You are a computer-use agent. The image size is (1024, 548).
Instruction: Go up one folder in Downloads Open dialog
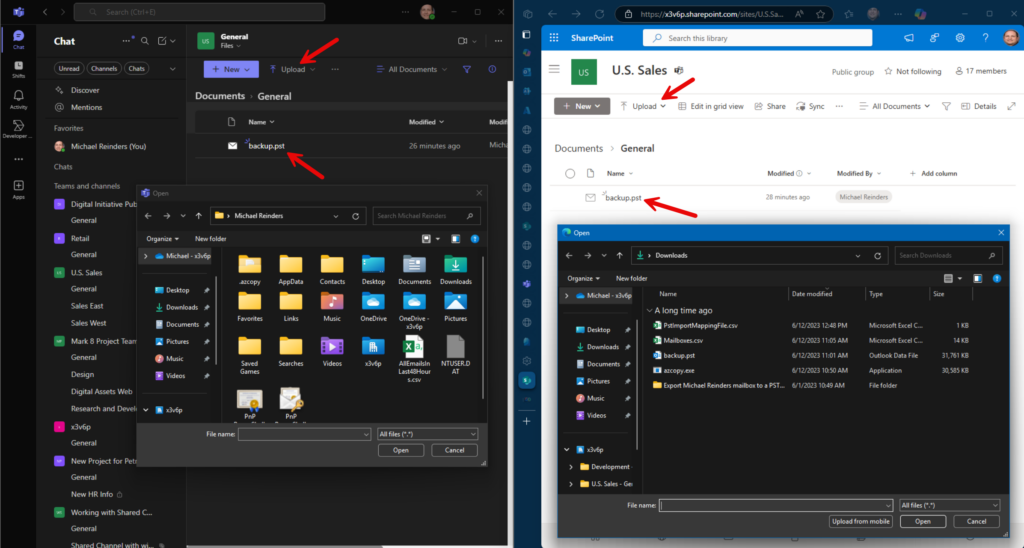pyautogui.click(x=619, y=256)
